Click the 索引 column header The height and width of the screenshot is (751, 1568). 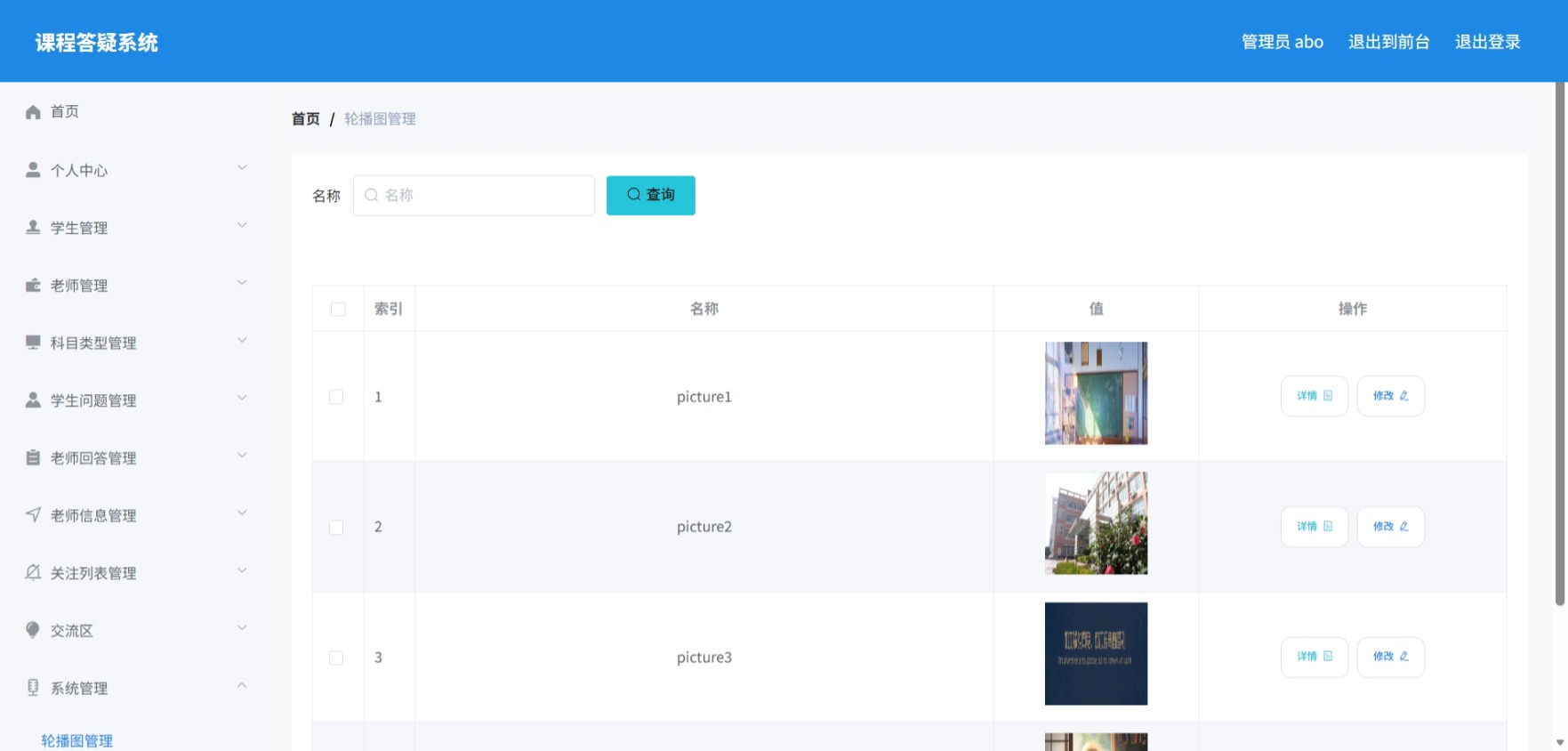[389, 309]
